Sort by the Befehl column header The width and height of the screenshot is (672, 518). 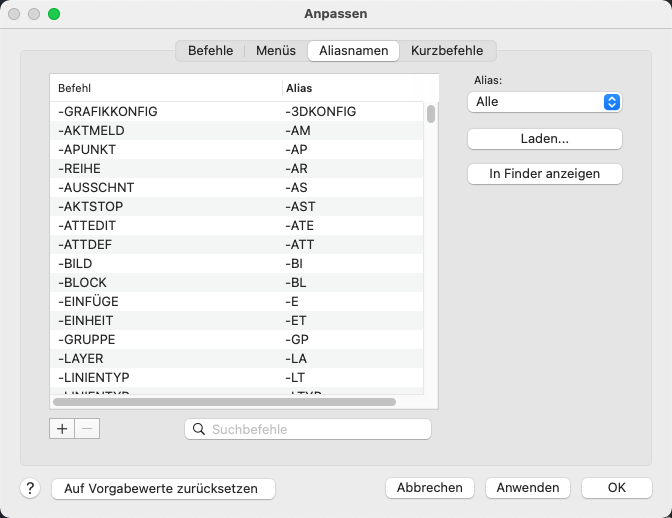tap(165, 88)
